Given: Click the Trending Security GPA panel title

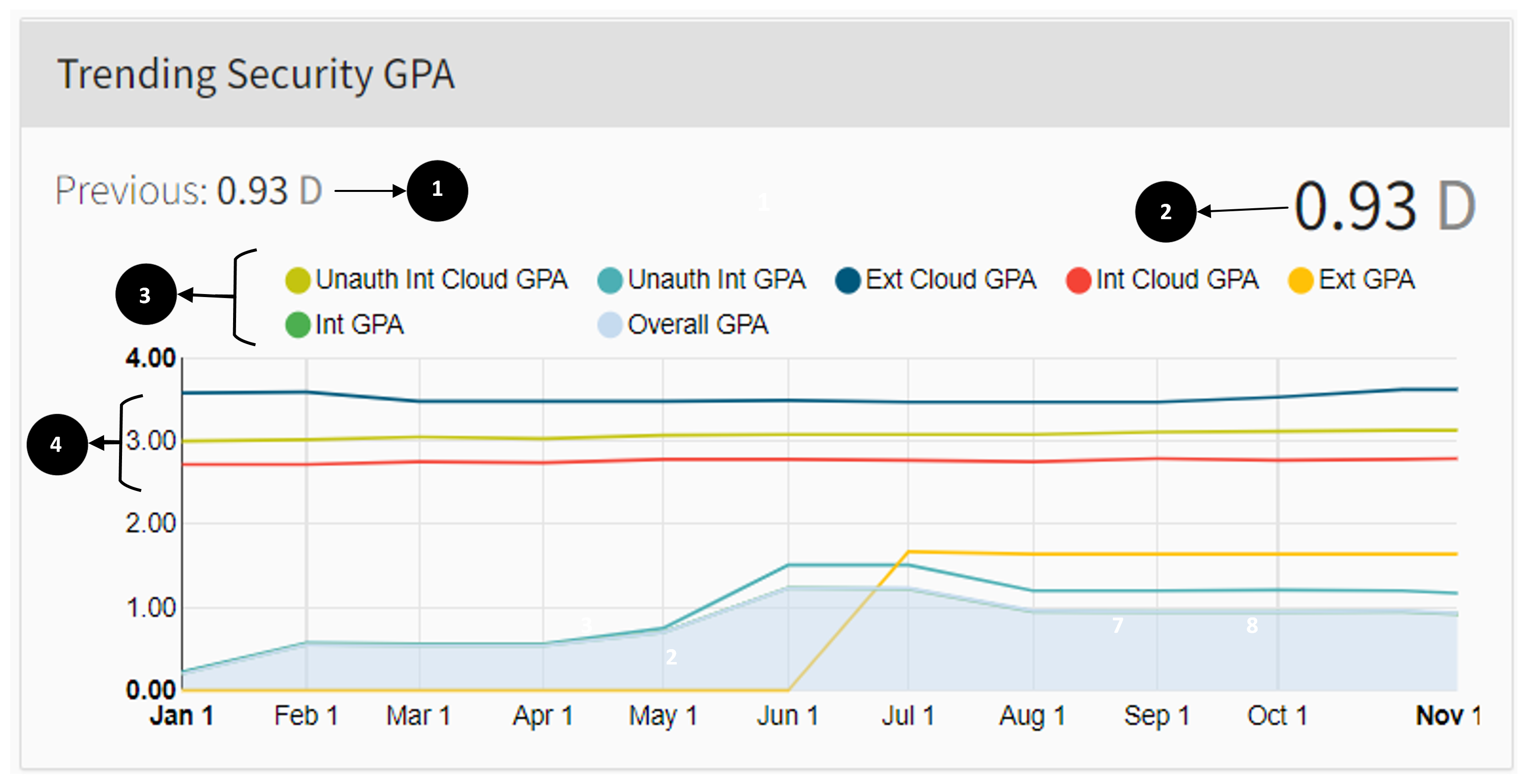Looking at the screenshot, I should click(255, 75).
